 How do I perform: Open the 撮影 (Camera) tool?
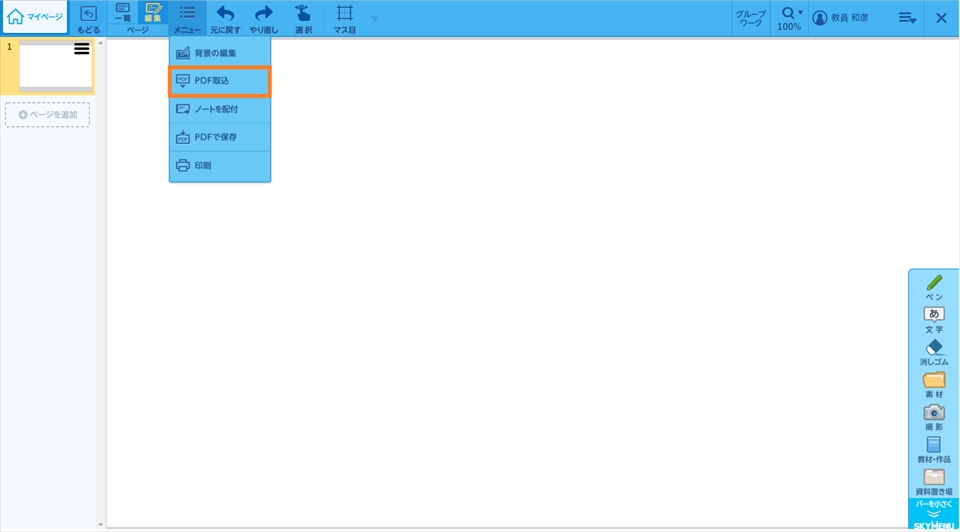click(934, 417)
